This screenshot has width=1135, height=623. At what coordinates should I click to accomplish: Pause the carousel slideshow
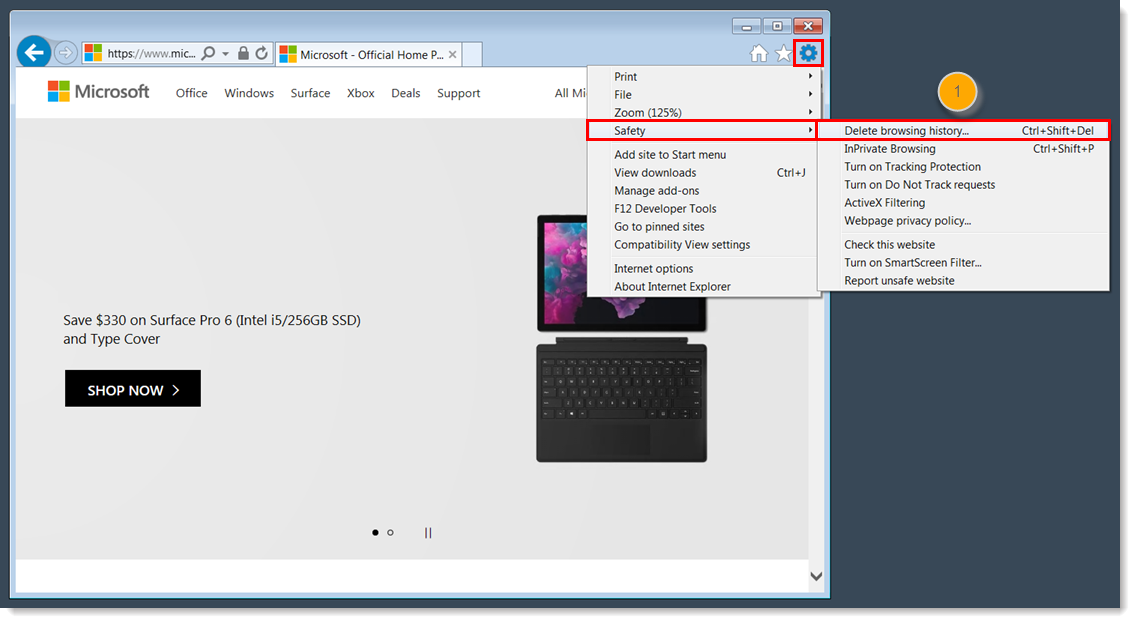point(428,533)
